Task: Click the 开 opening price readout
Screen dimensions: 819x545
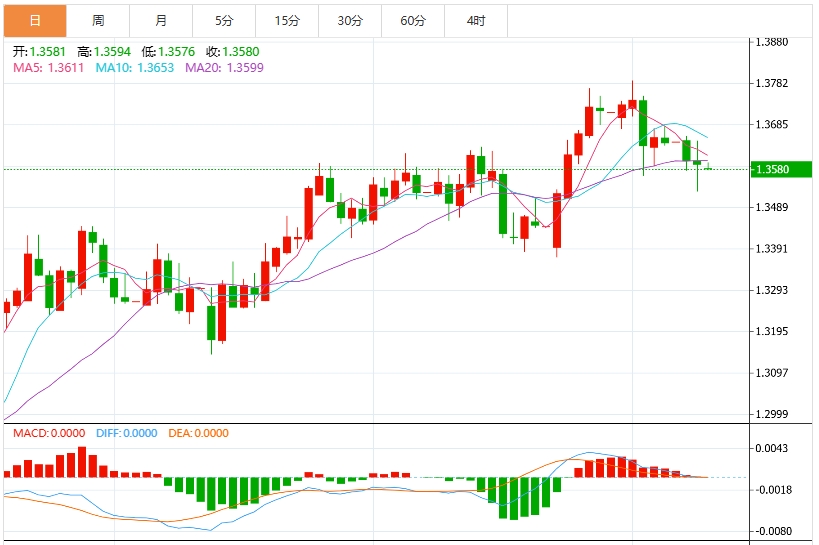Action: (39, 51)
